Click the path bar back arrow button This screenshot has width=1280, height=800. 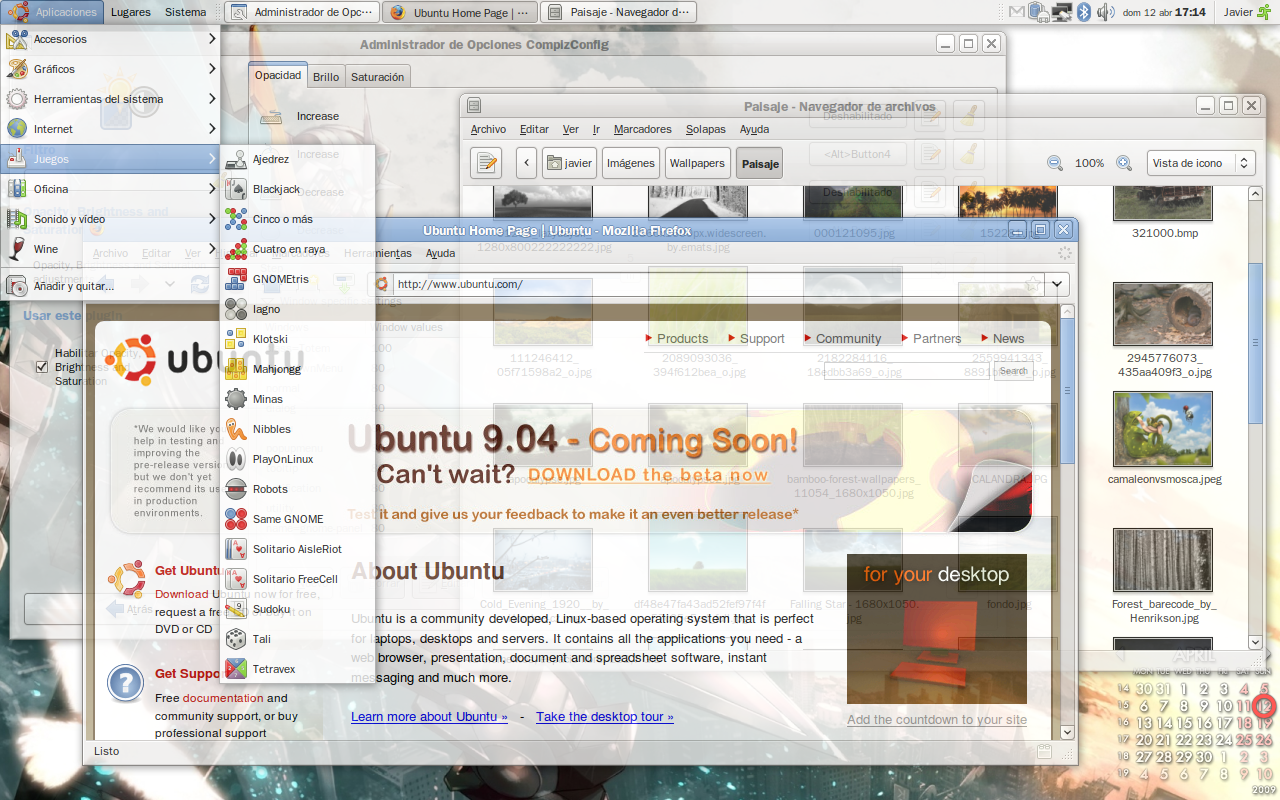coord(527,163)
